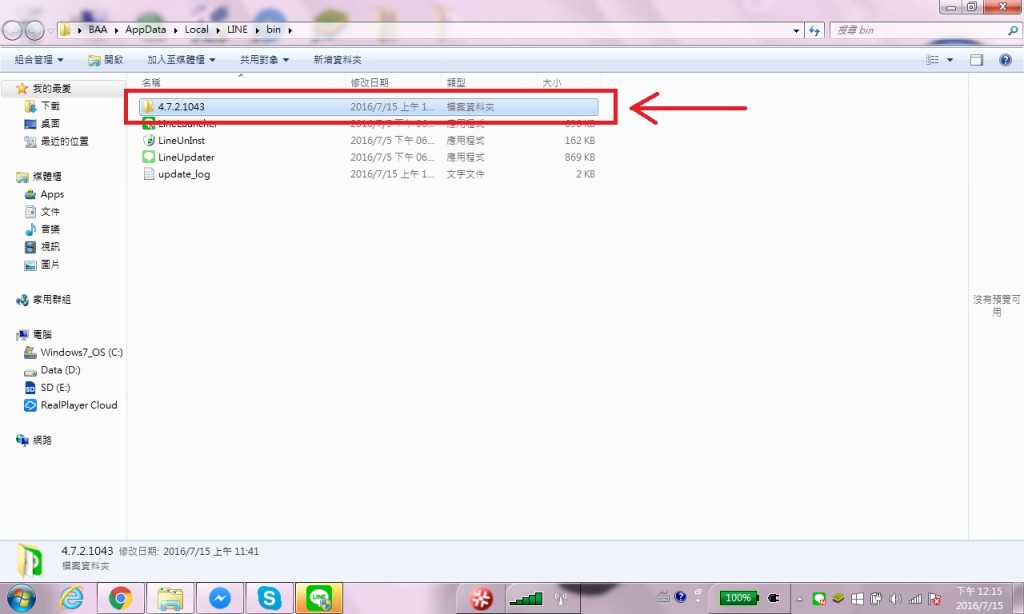The image size is (1024, 614).
Task: Click the red star taskbar toolbar icon
Action: point(481,598)
